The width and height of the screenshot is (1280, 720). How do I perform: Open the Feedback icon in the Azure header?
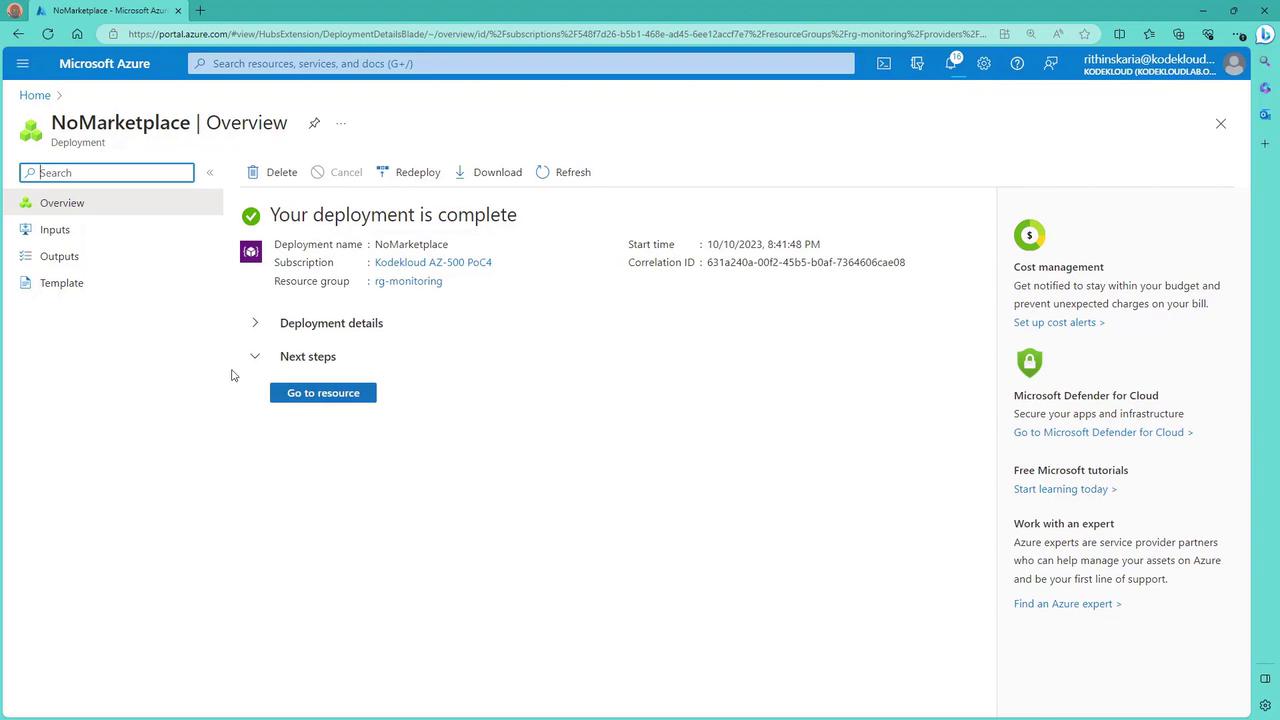[x=1050, y=63]
